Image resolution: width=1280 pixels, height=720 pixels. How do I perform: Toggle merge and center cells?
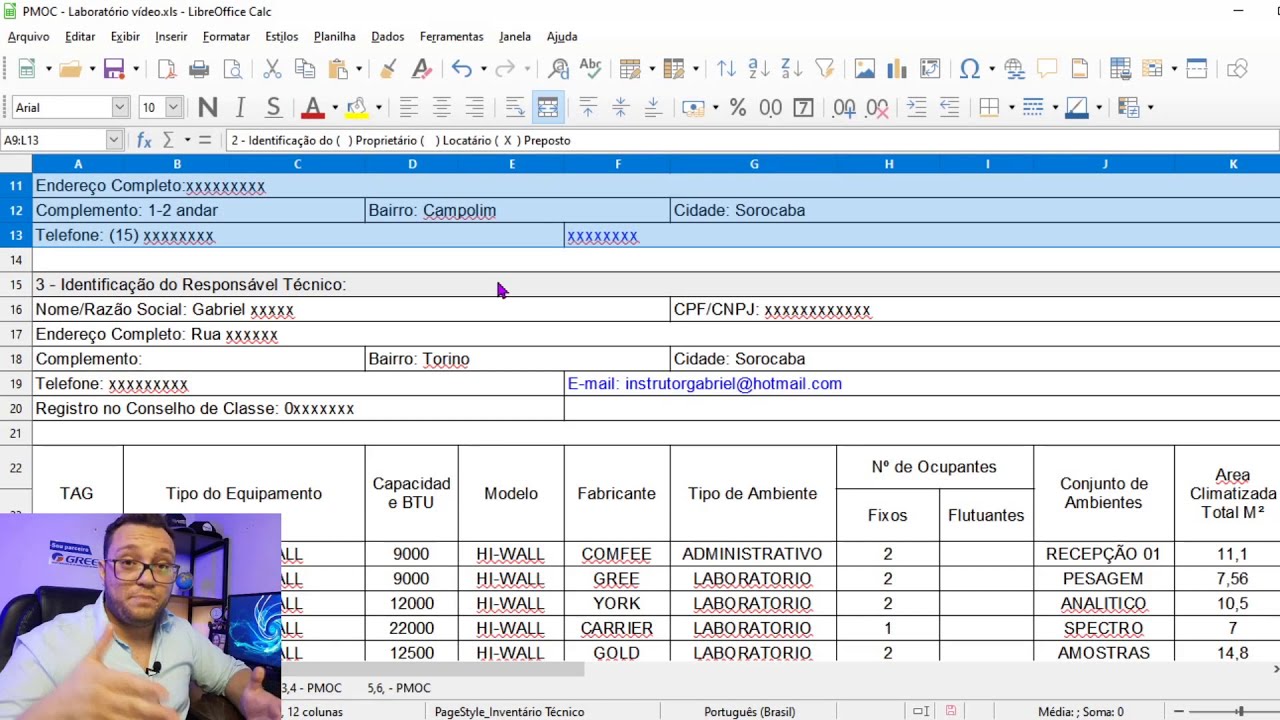548,107
